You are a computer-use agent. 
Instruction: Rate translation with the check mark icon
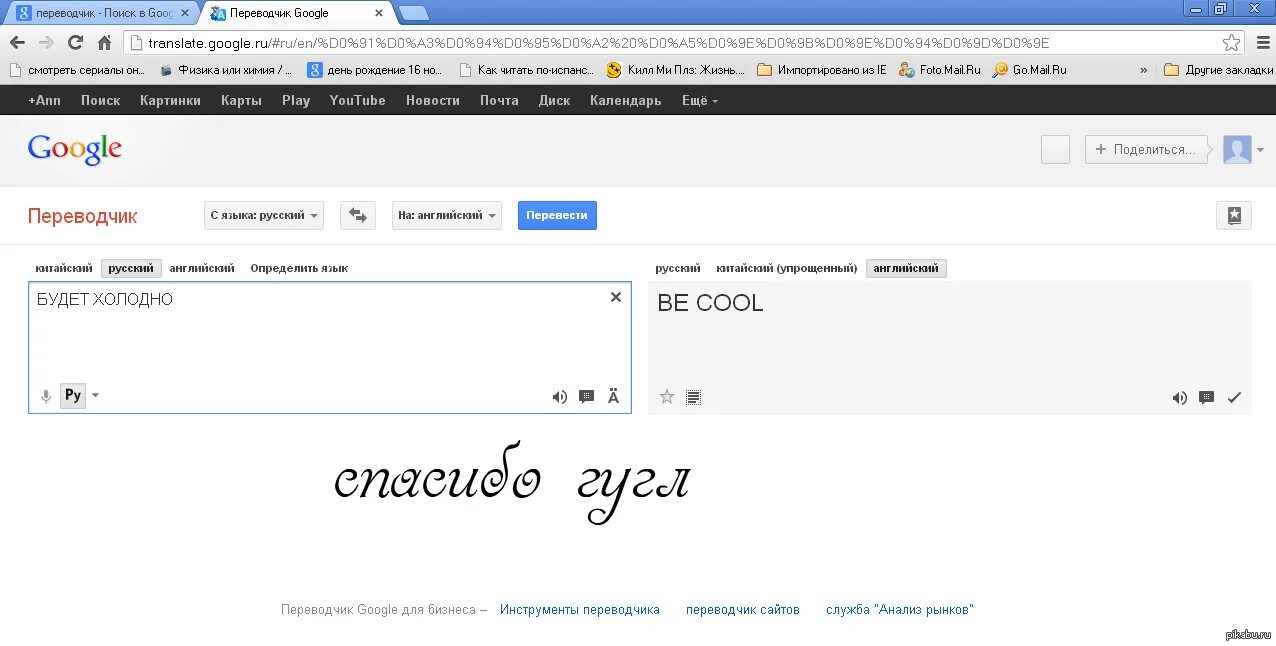1234,398
